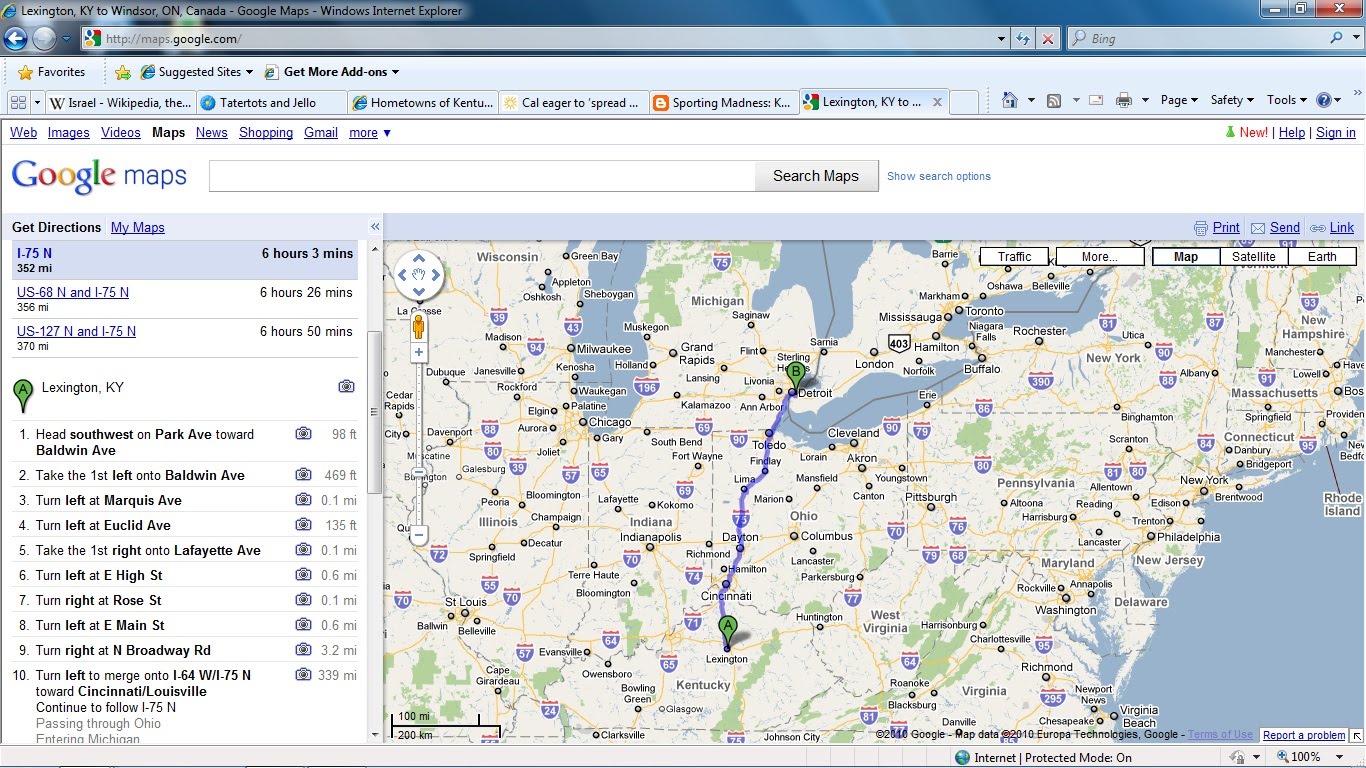
Task: Open camera icon for I-64 W merge step
Action: pyautogui.click(x=303, y=675)
